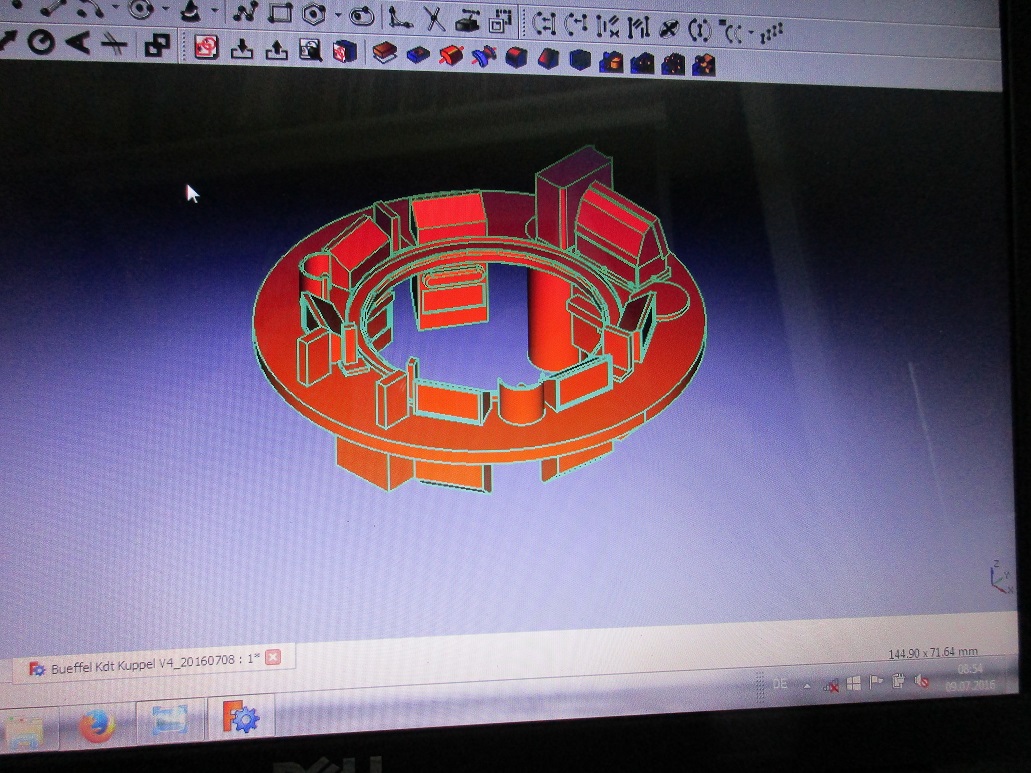Create a Revolution feature

tap(451, 55)
